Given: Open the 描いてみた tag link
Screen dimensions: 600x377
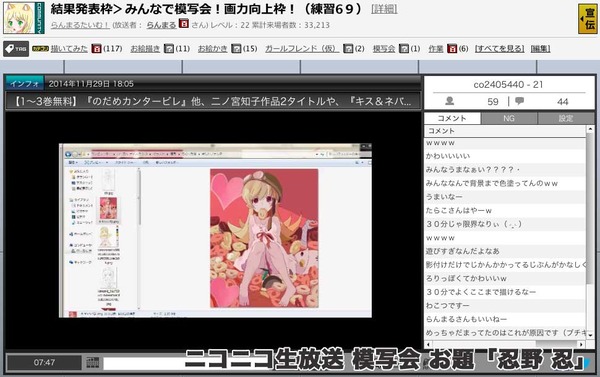Looking at the screenshot, I should point(69,49).
